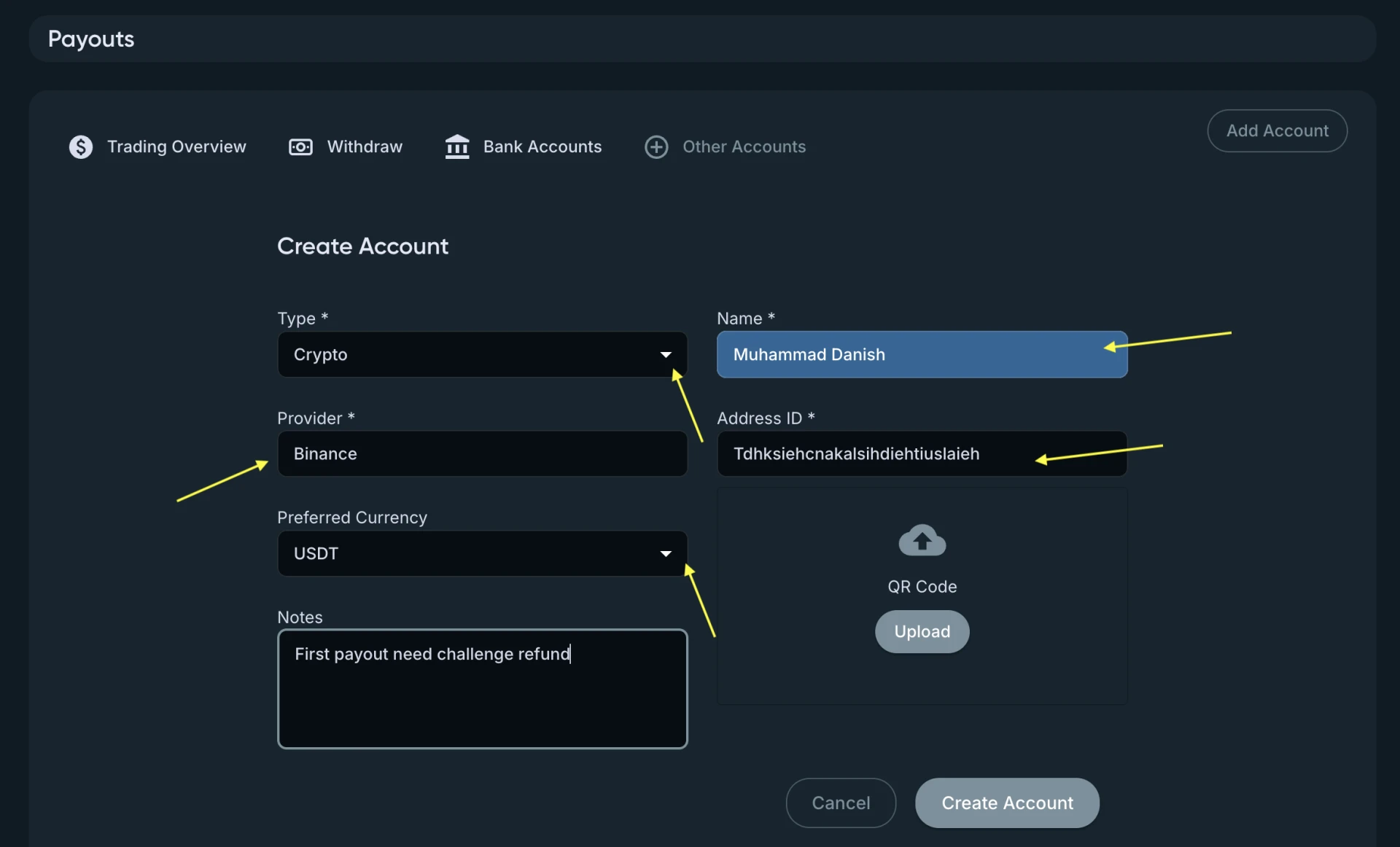Click the Type dropdown arrow
This screenshot has height=847, width=1400.
click(x=666, y=355)
